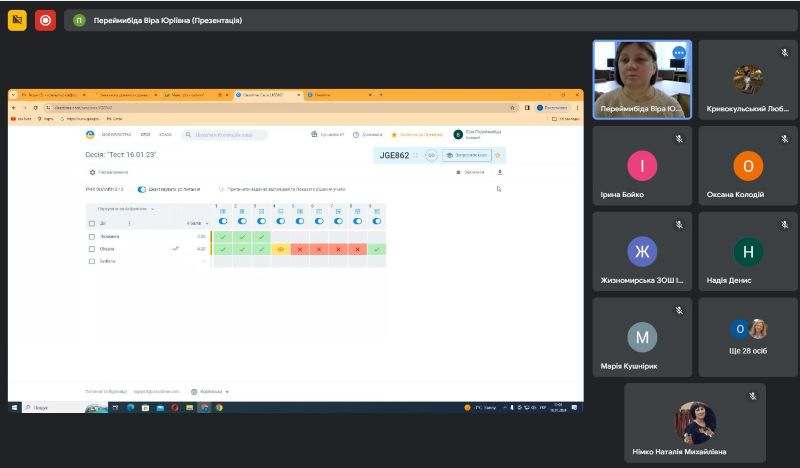
Task: Open Chrome's three-dot menu
Action: (578, 108)
